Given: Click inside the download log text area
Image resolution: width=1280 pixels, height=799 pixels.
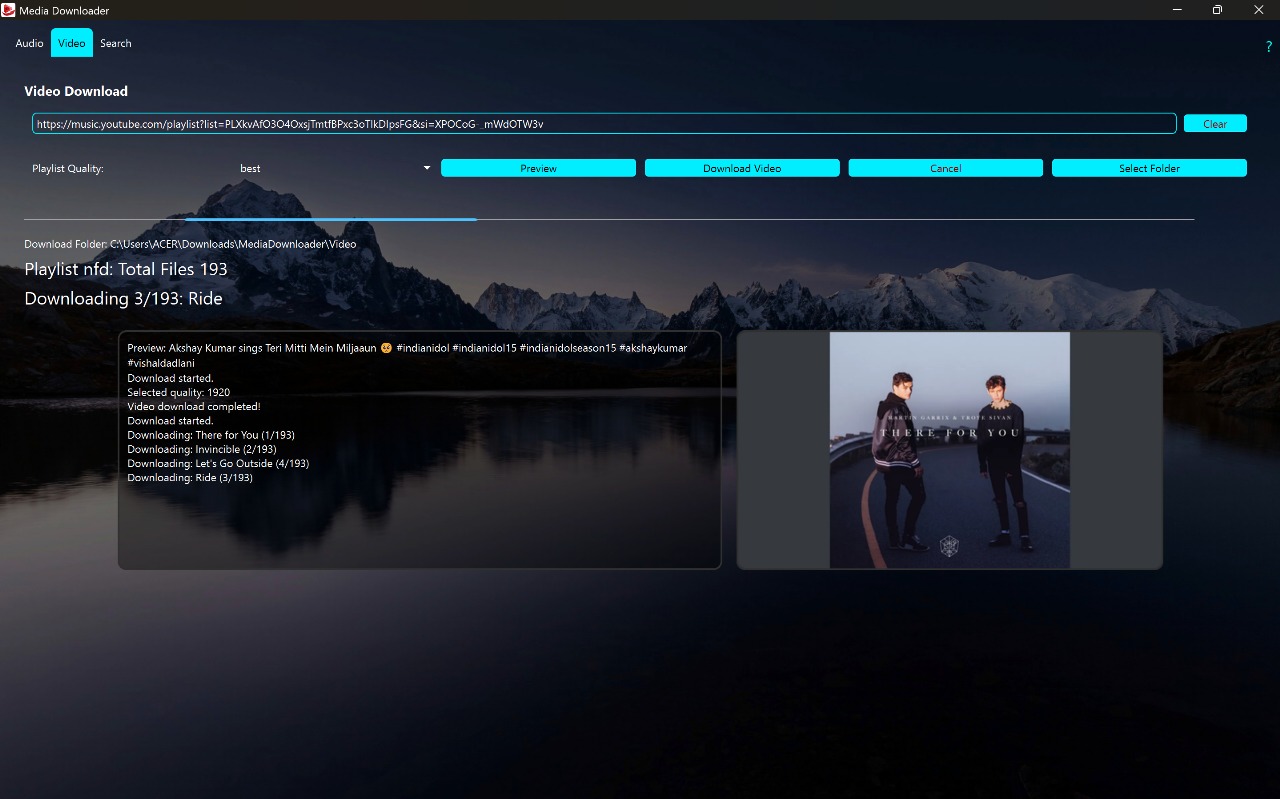Looking at the screenshot, I should [419, 520].
